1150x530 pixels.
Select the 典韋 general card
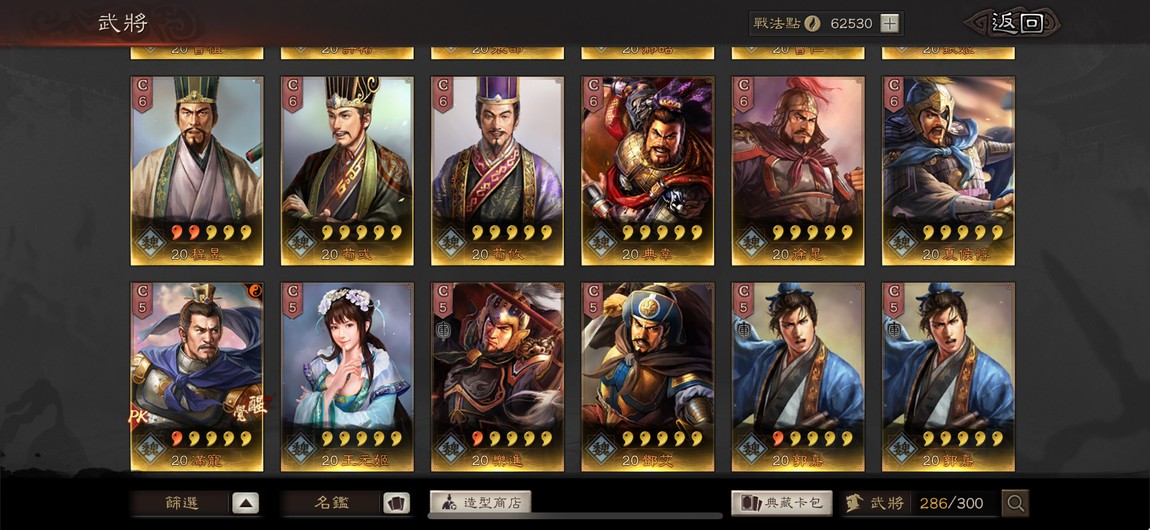pos(648,171)
